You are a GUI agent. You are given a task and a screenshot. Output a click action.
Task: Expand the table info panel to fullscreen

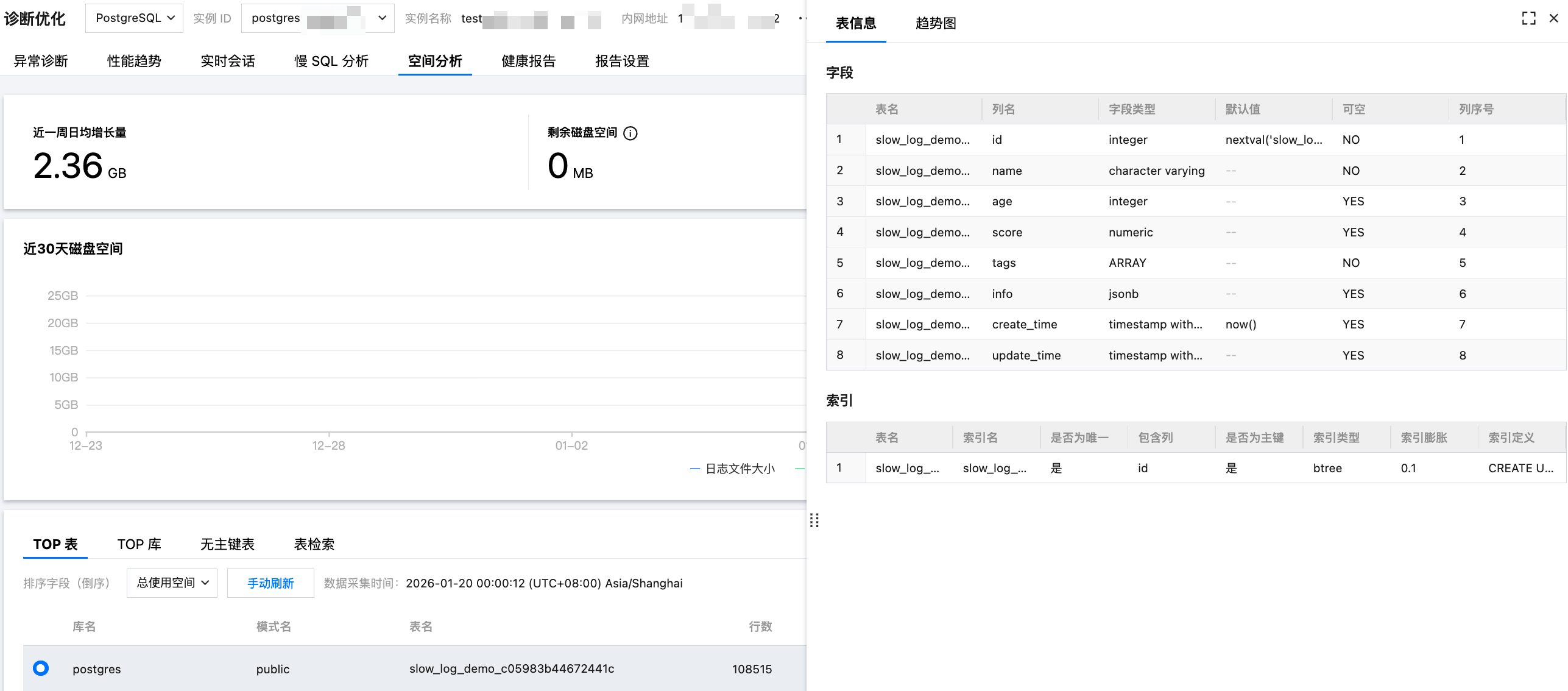tap(1528, 18)
